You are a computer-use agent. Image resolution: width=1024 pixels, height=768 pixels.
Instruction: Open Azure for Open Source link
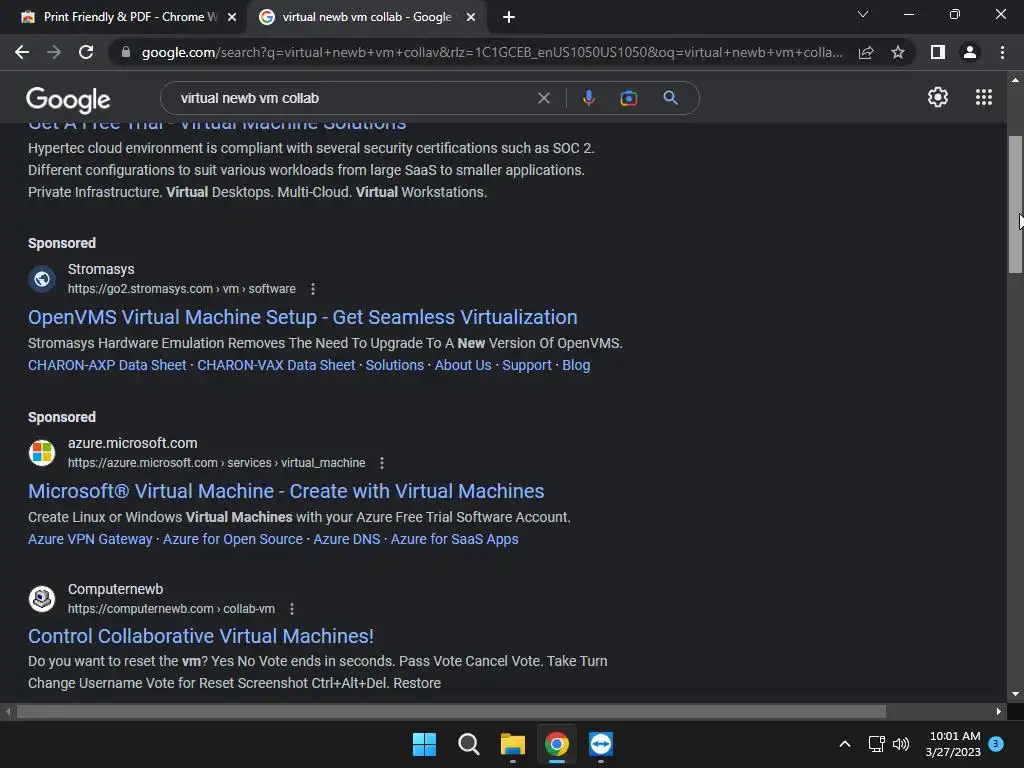pyautogui.click(x=232, y=539)
